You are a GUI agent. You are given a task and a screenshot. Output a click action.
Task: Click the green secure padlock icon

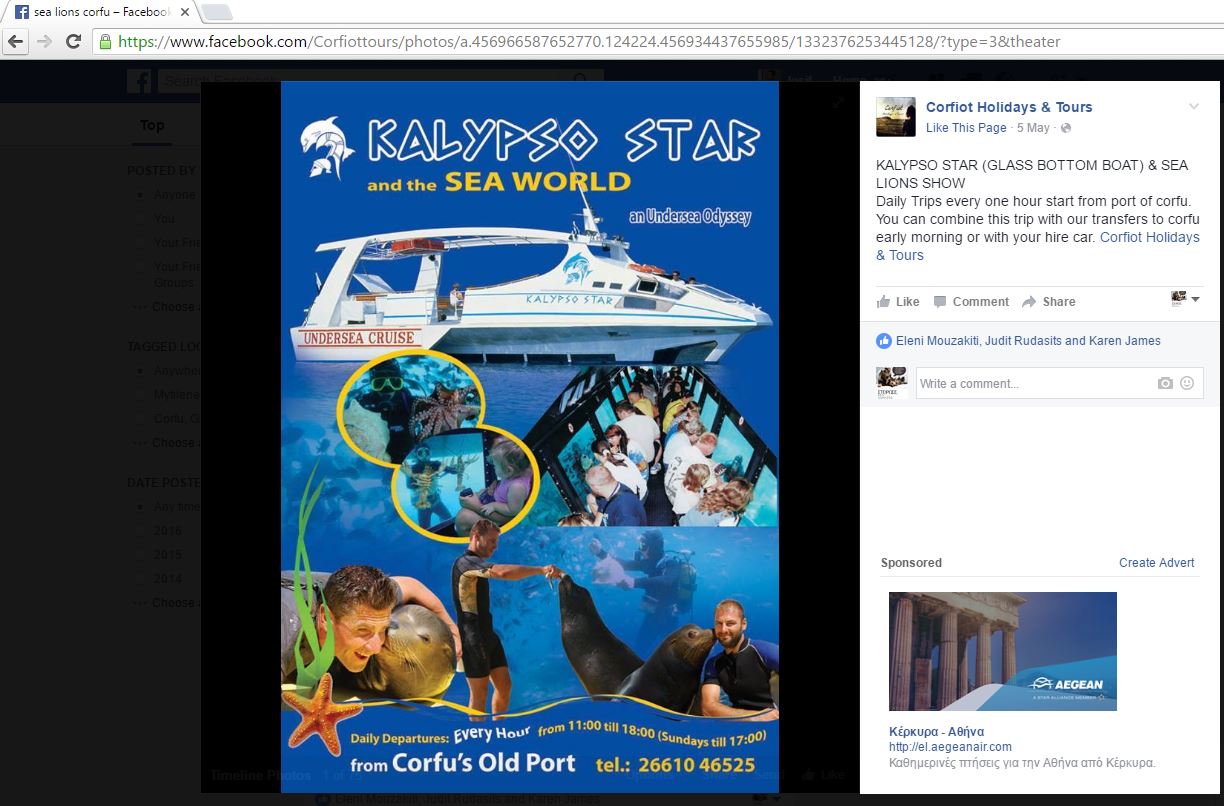105,42
